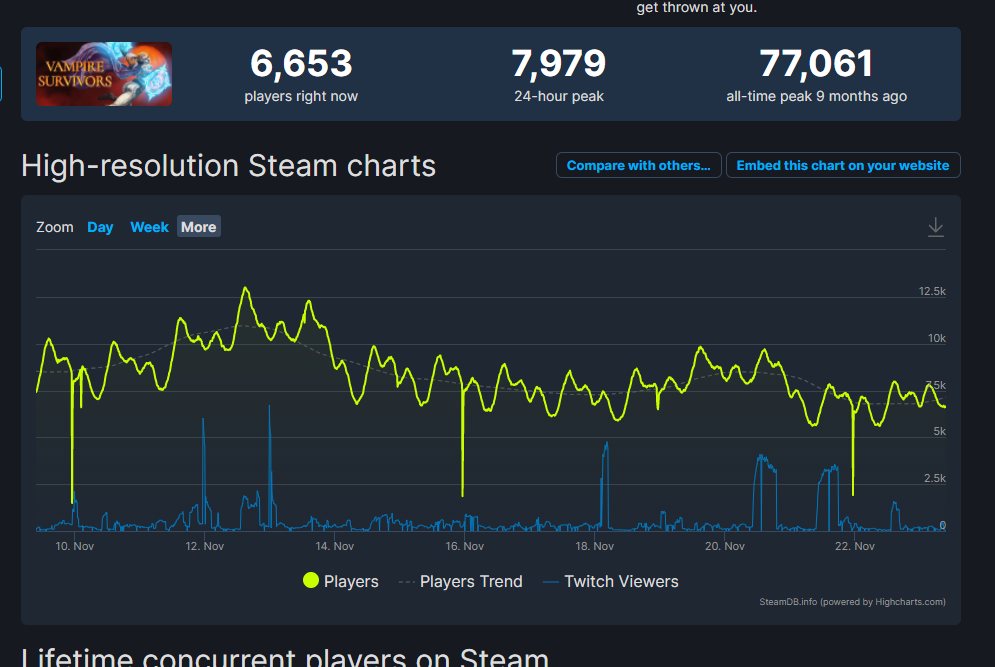Screen dimensions: 995x667
Task: Click the 7,979 24-hour peak figure
Action: pyautogui.click(x=558, y=63)
